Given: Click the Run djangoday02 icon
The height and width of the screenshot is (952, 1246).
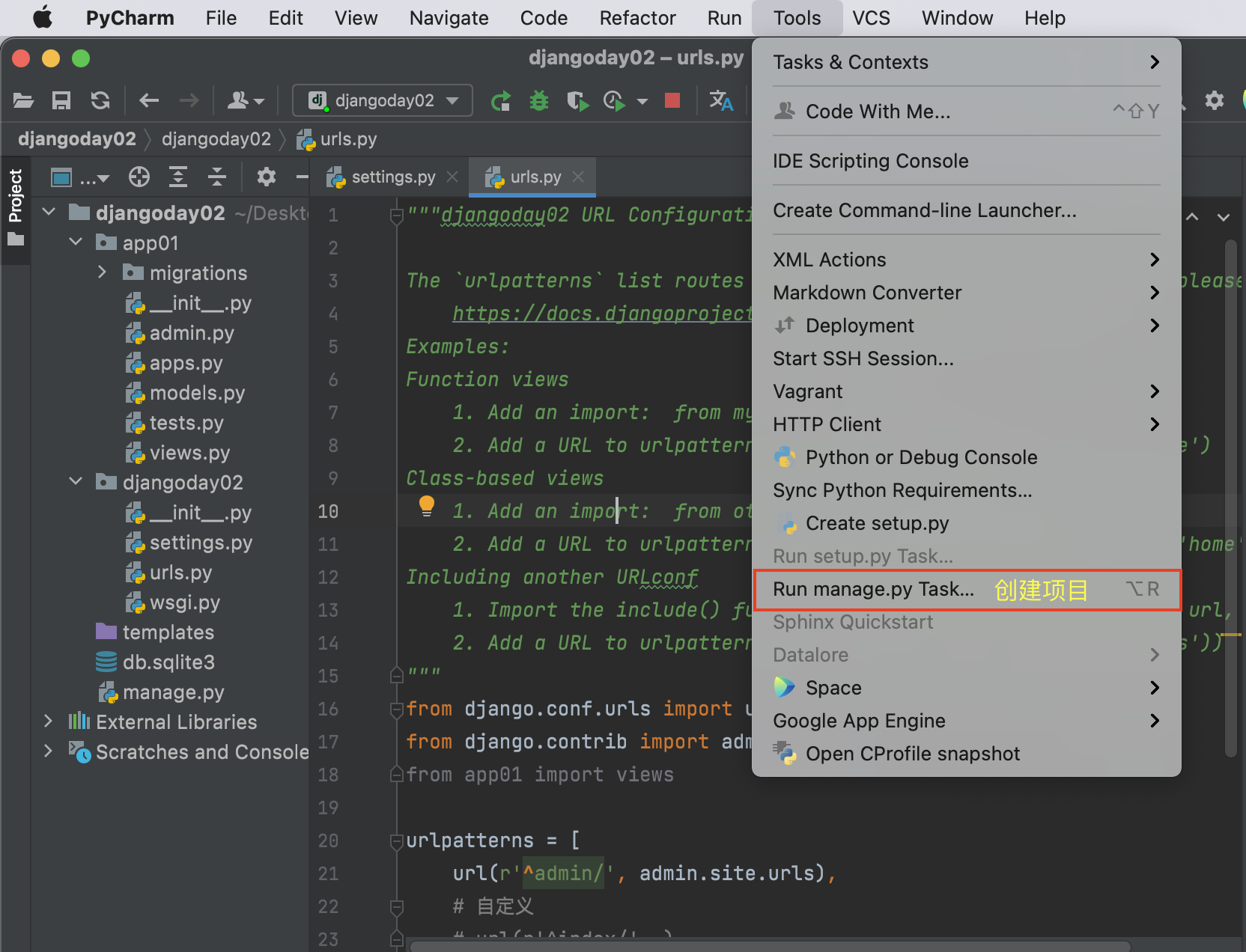Looking at the screenshot, I should (501, 100).
